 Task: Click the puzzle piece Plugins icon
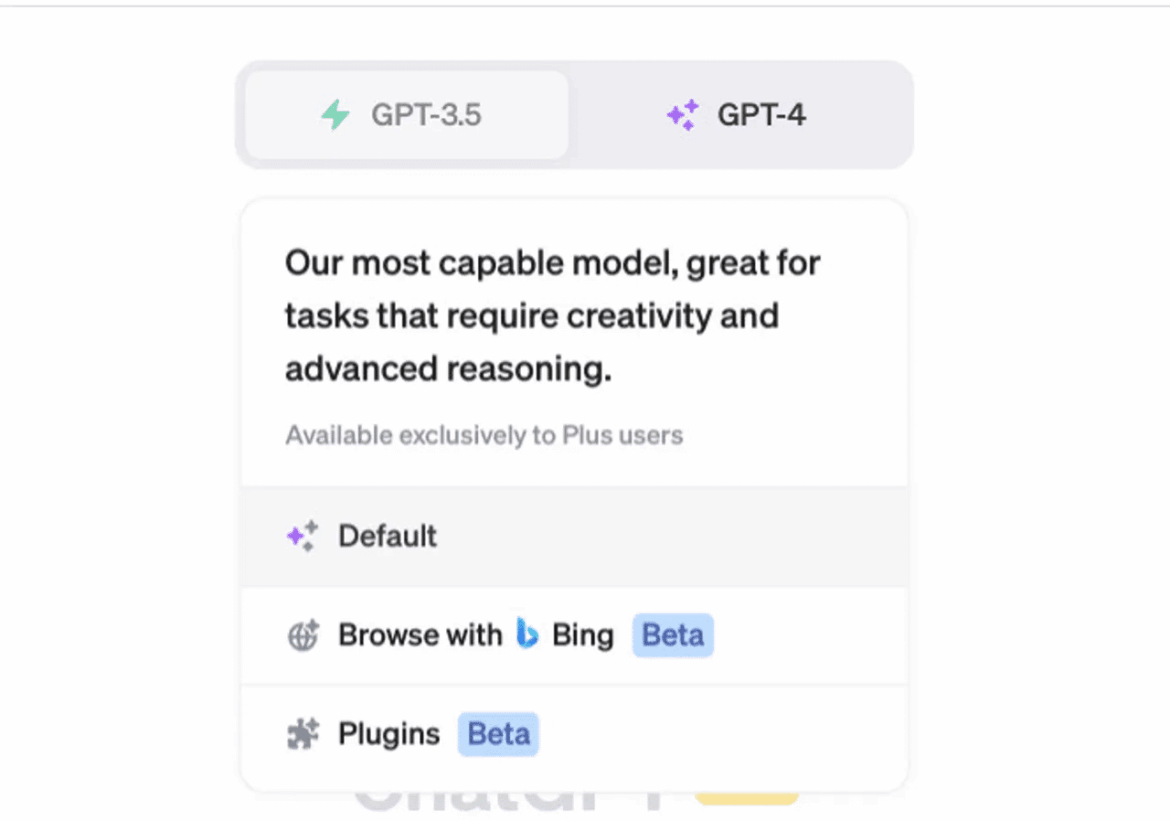tap(301, 733)
